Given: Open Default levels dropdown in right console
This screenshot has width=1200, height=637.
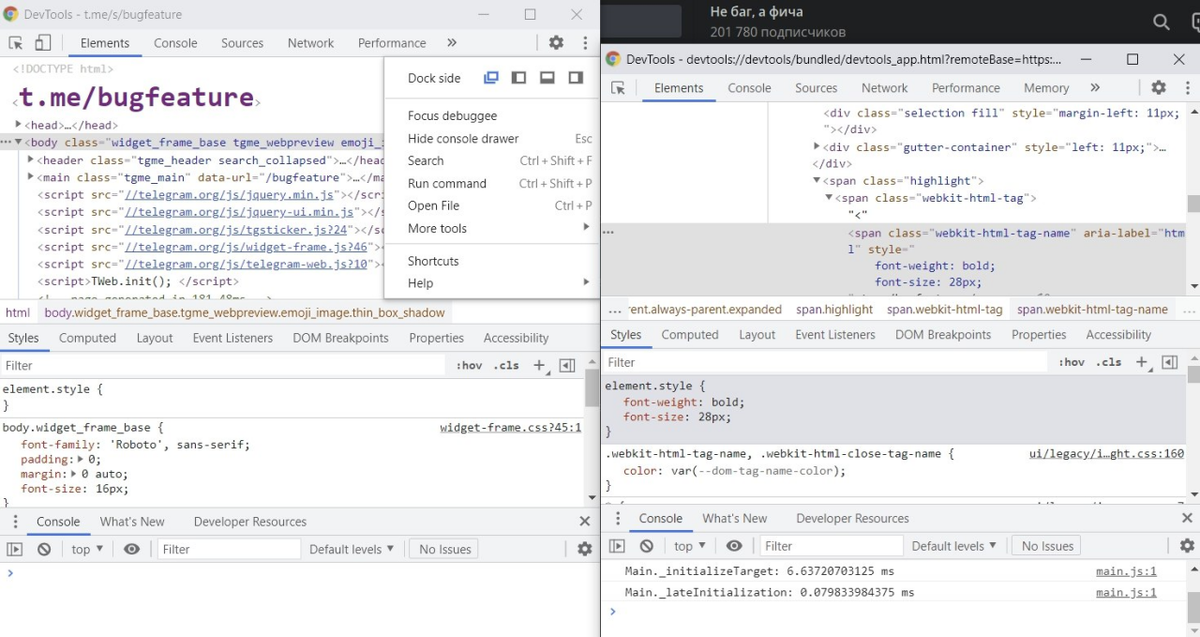Looking at the screenshot, I should (x=954, y=546).
